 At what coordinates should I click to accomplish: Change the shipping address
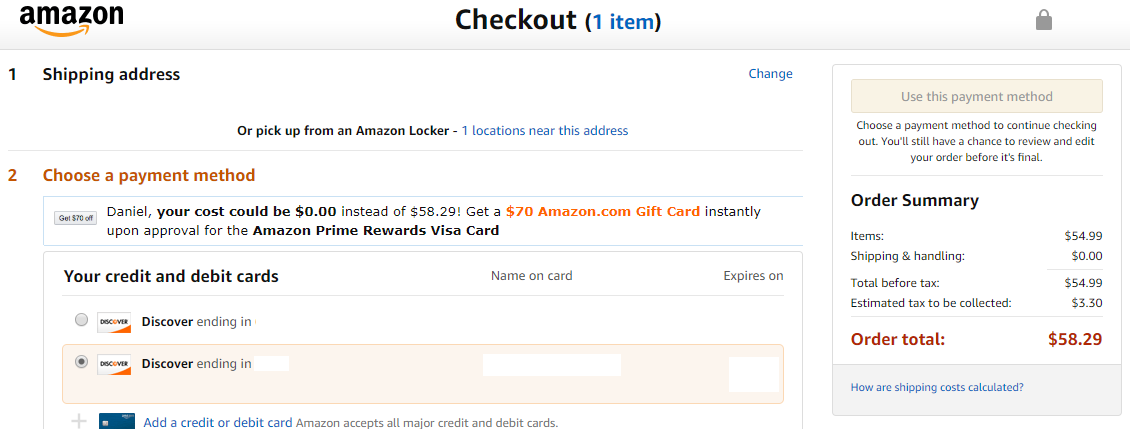(770, 74)
